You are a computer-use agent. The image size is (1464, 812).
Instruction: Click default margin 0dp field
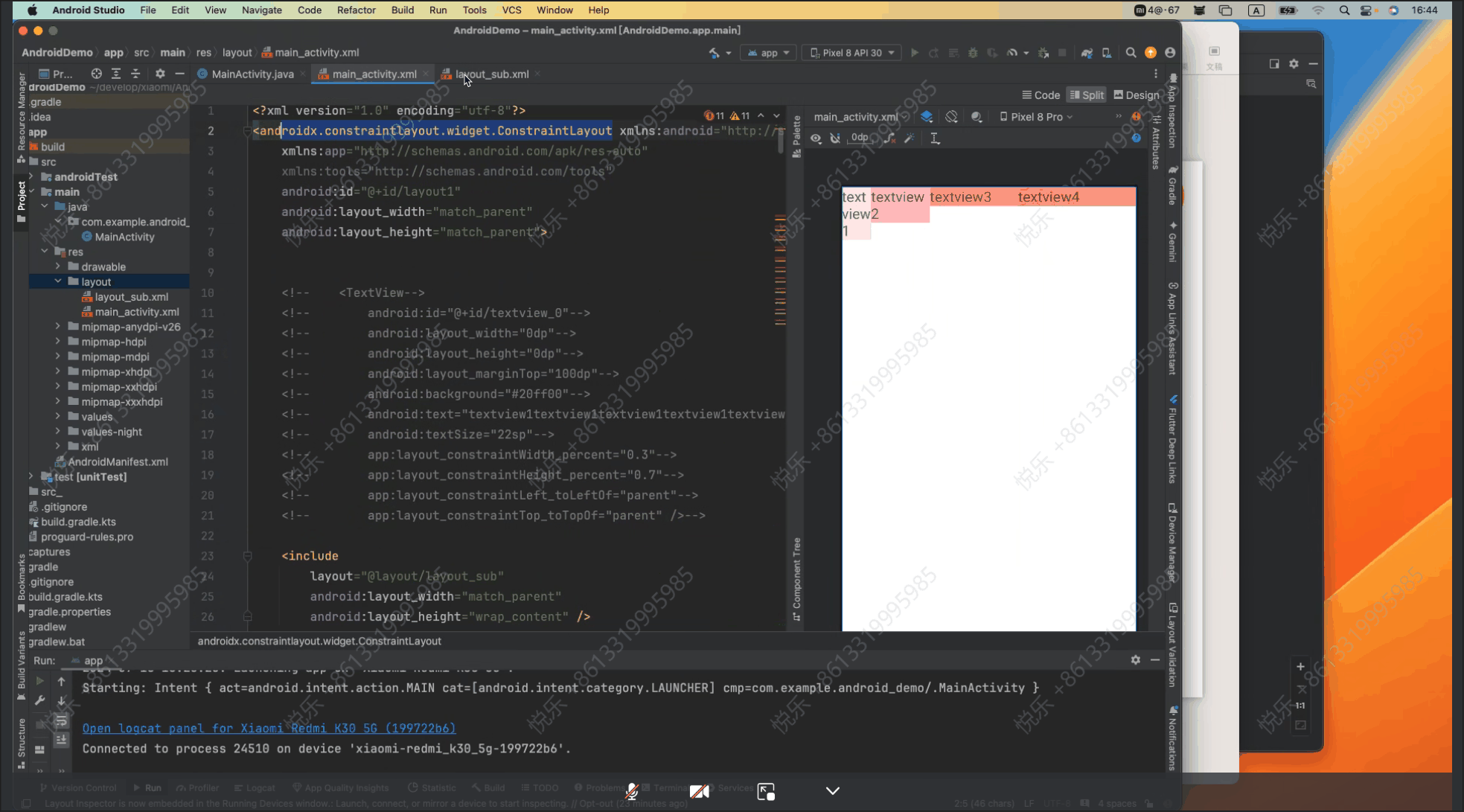coord(860,138)
